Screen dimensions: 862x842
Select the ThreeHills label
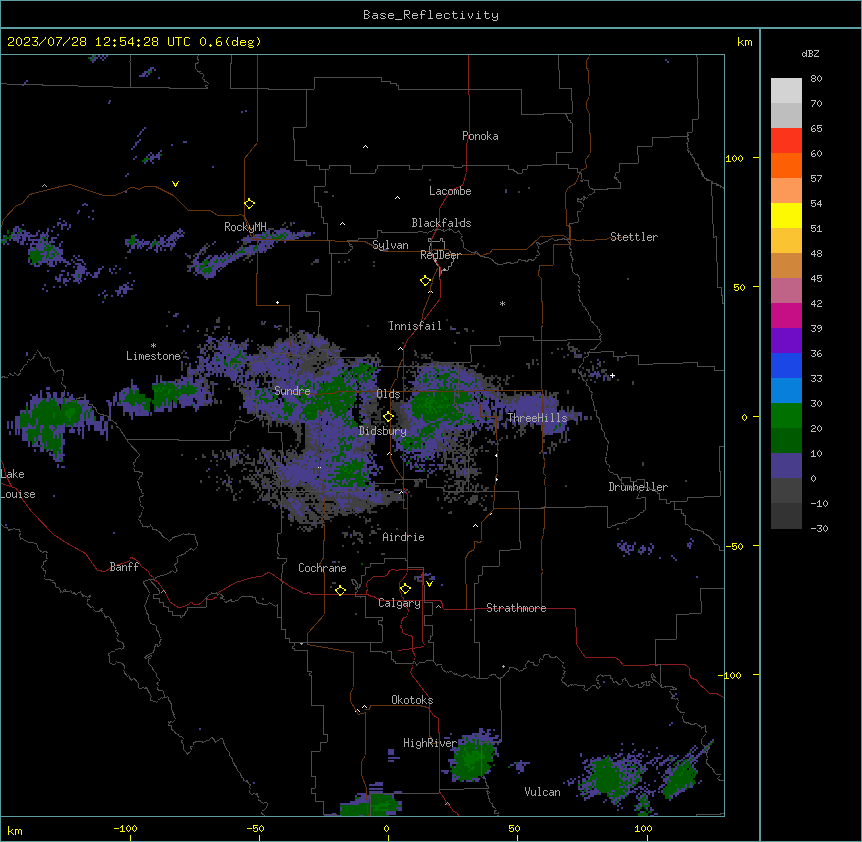point(537,418)
